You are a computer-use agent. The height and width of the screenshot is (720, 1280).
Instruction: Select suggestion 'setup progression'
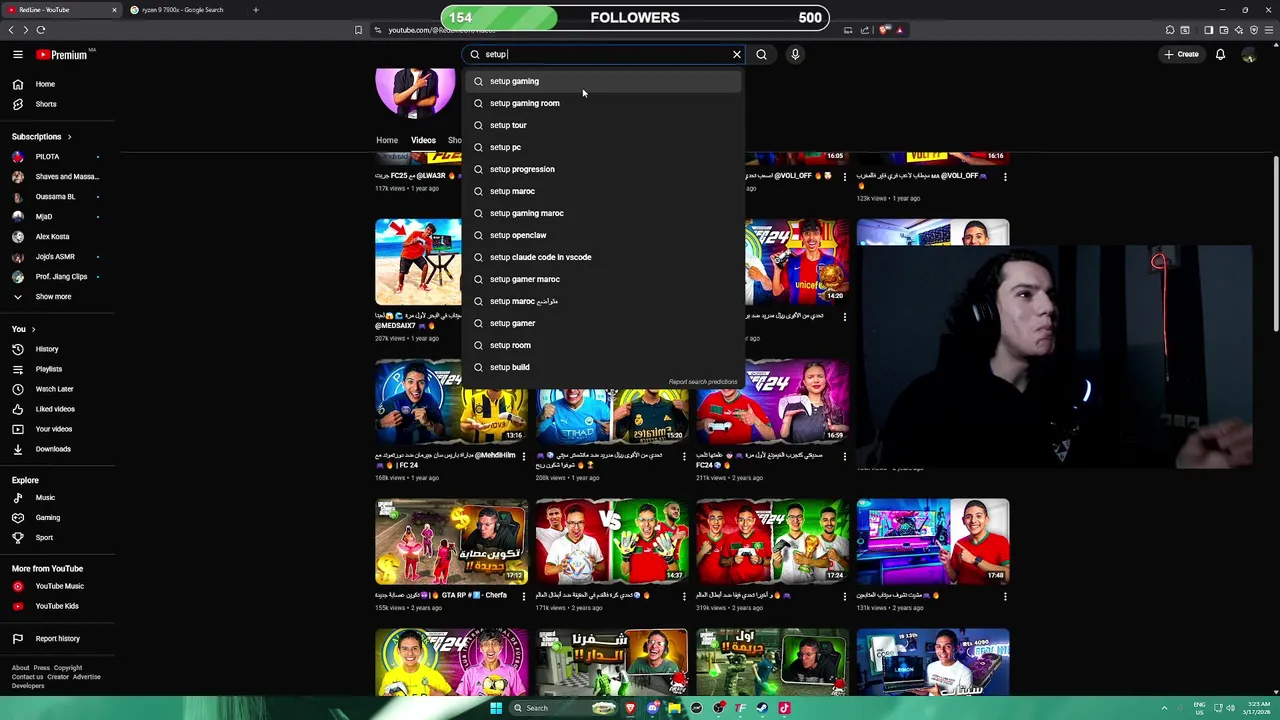[x=604, y=169]
